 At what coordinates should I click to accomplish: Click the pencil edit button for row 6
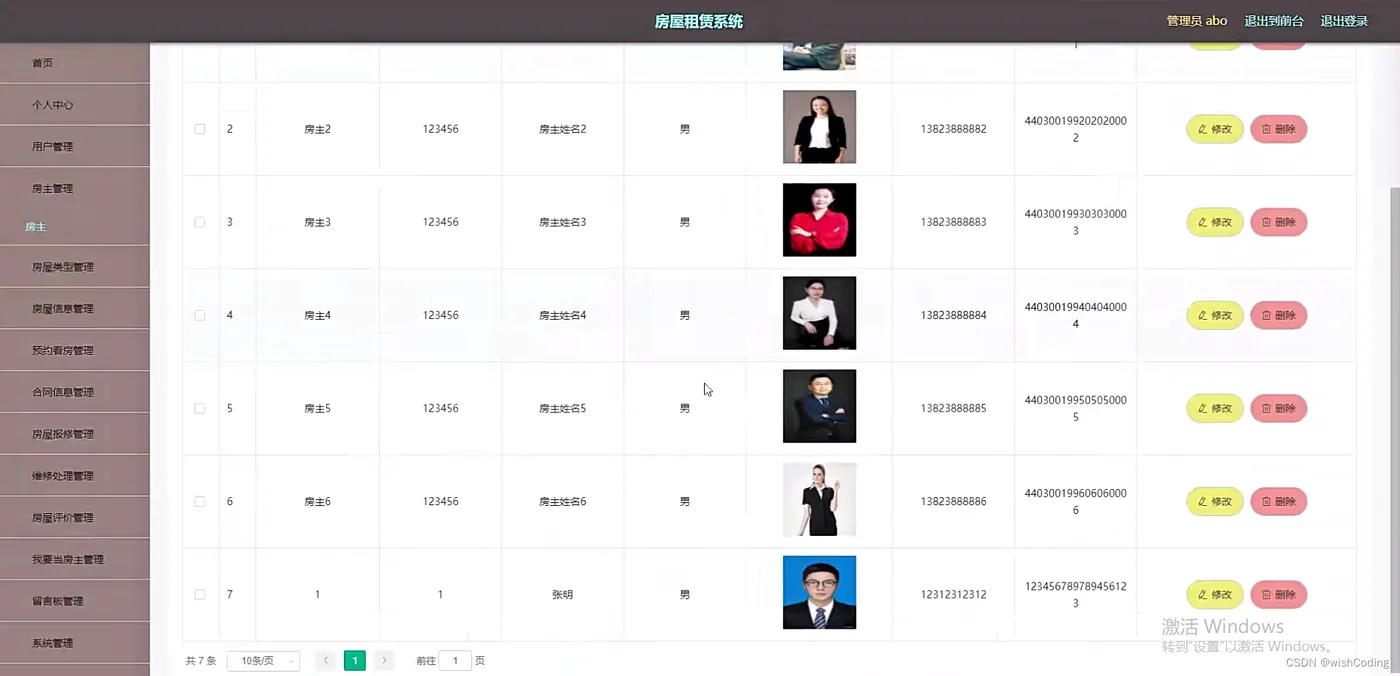click(x=1215, y=501)
